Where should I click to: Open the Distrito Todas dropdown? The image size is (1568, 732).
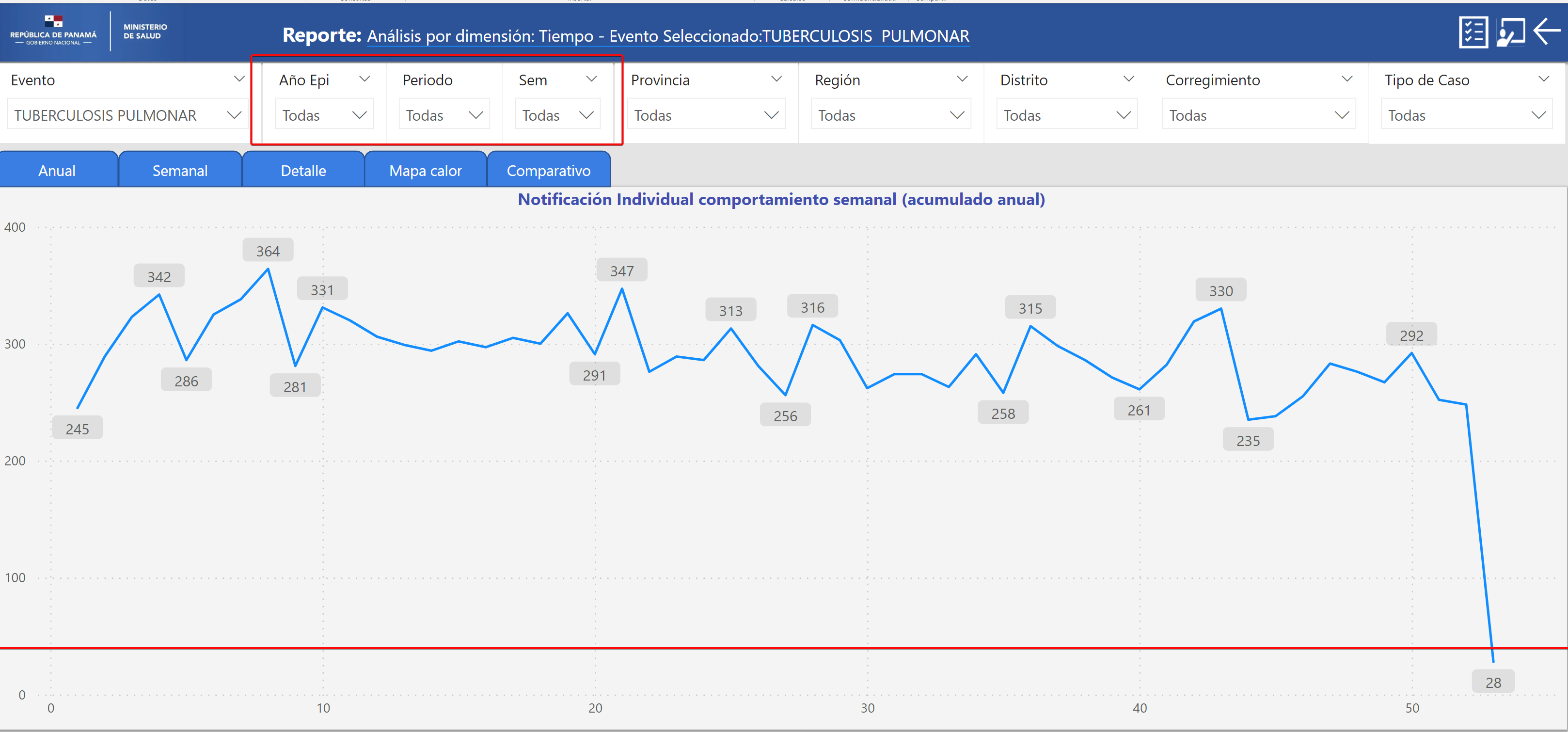[x=1066, y=115]
